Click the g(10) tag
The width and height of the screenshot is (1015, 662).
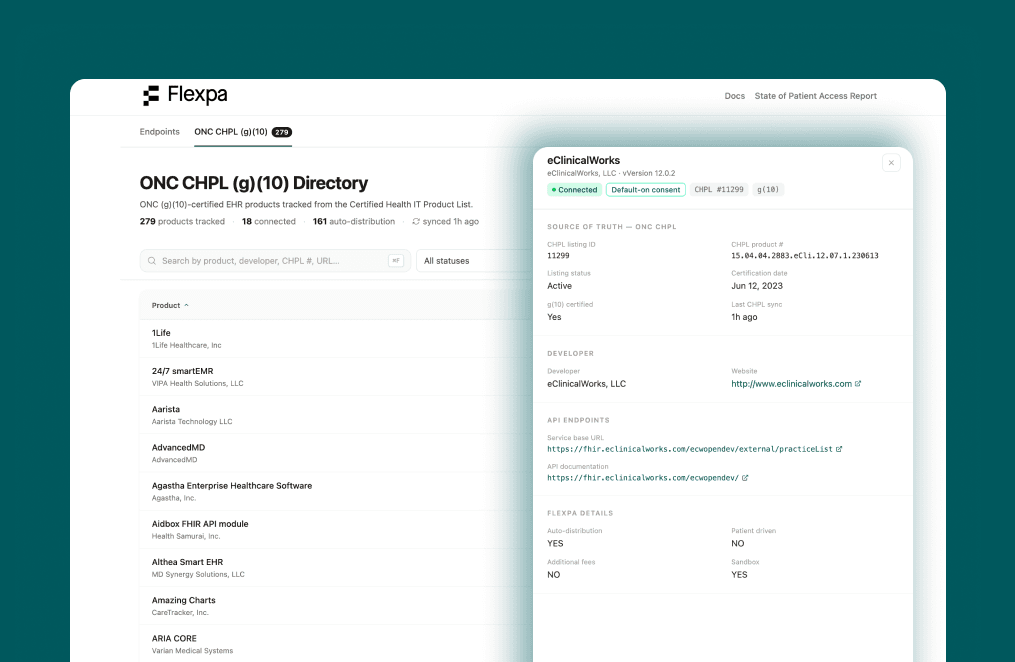tap(768, 190)
